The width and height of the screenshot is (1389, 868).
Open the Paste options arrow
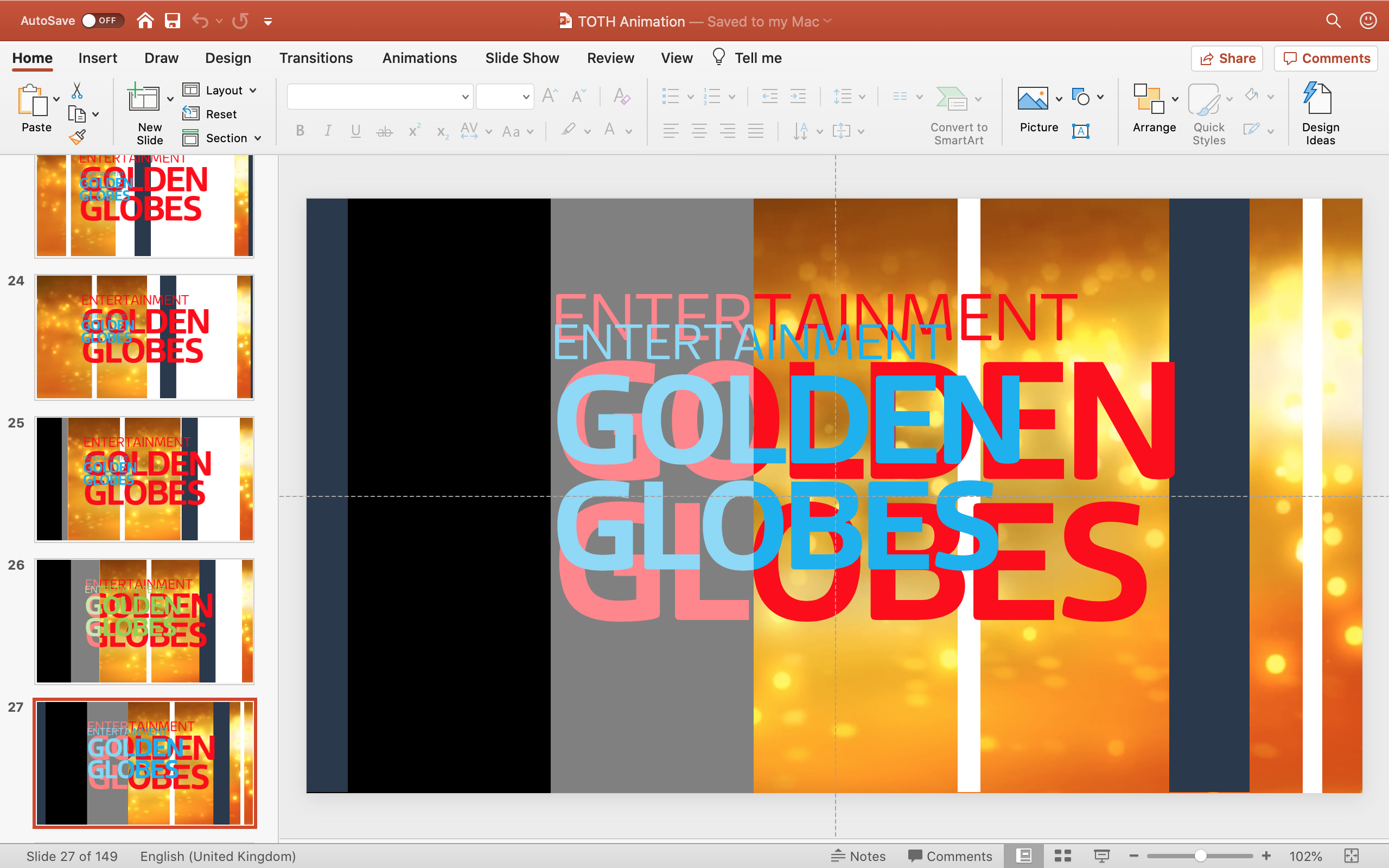point(56,99)
